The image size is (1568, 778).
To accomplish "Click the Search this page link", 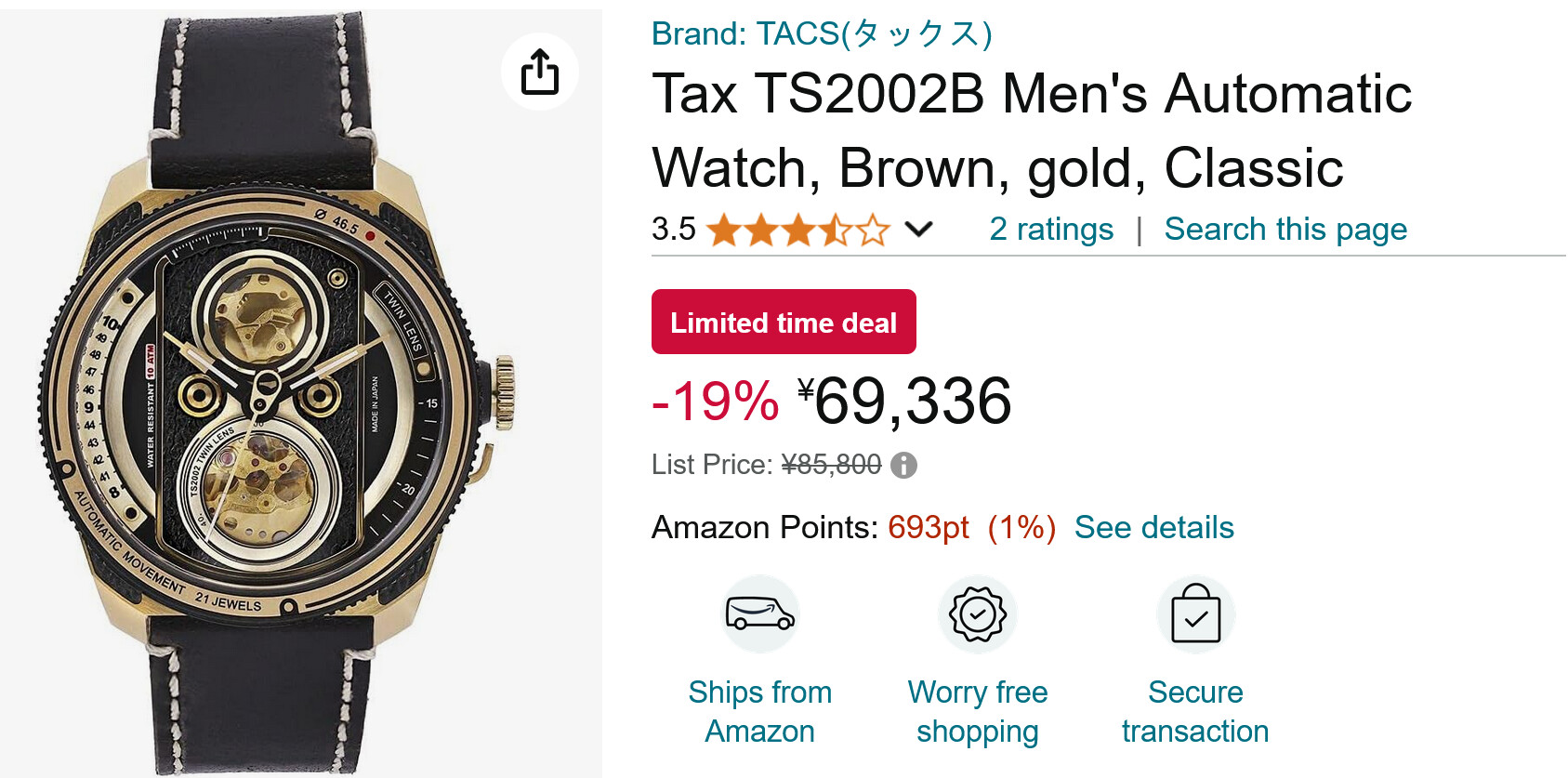I will (x=1285, y=229).
